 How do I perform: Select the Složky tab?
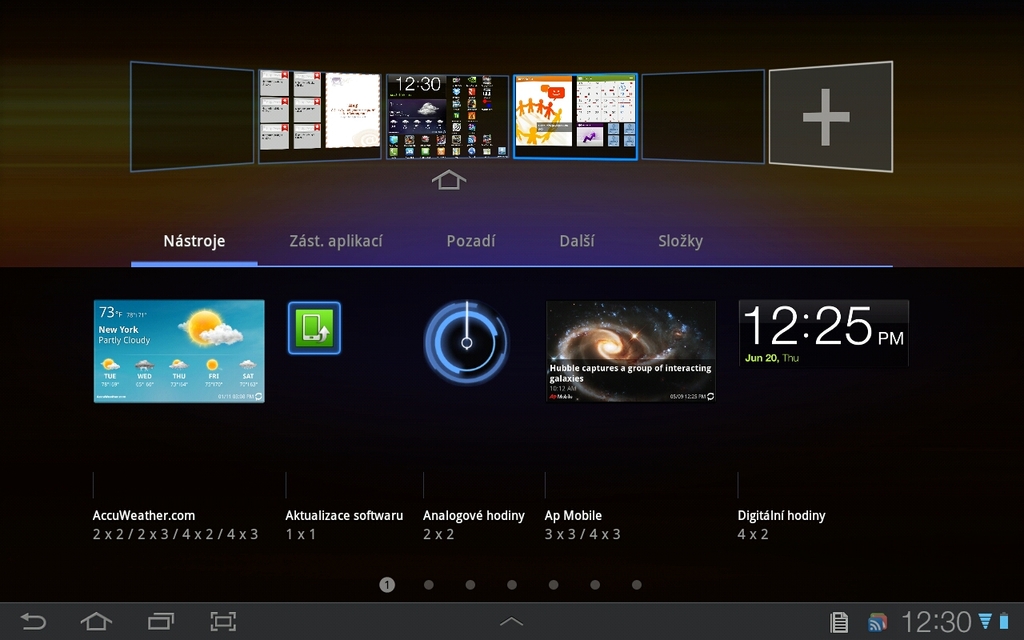pos(679,240)
